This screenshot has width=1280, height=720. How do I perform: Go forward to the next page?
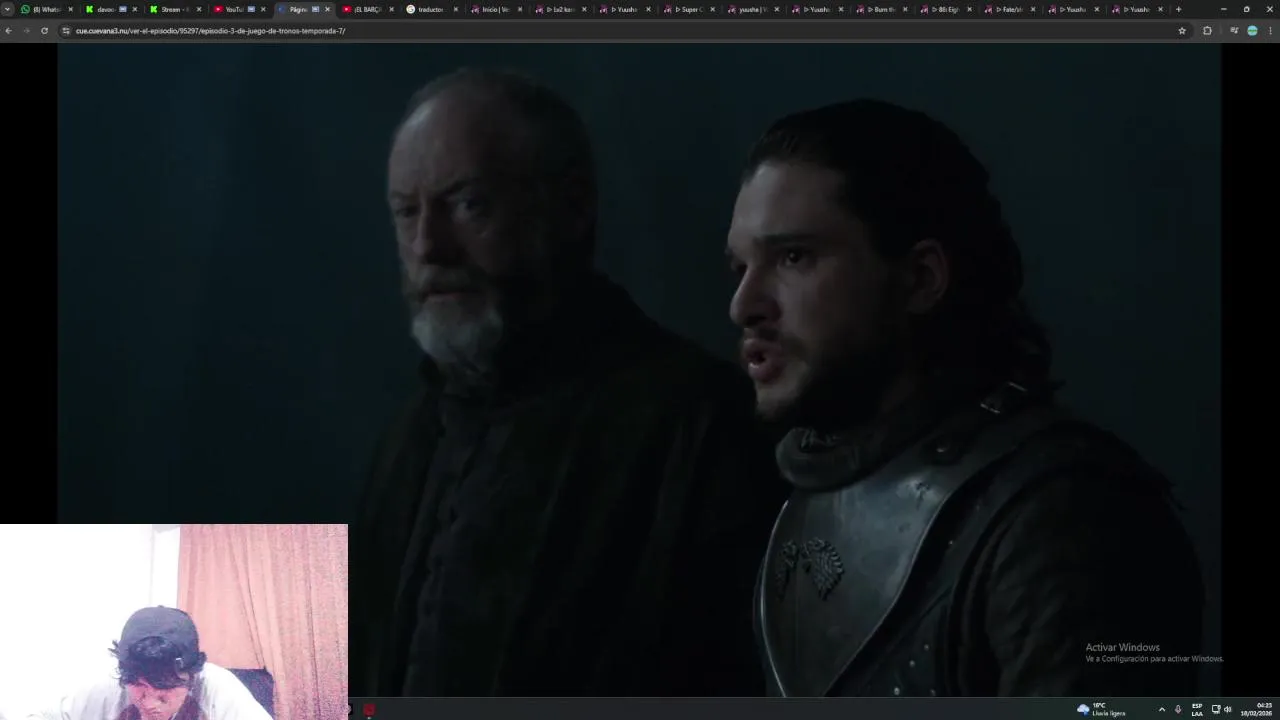pos(26,31)
